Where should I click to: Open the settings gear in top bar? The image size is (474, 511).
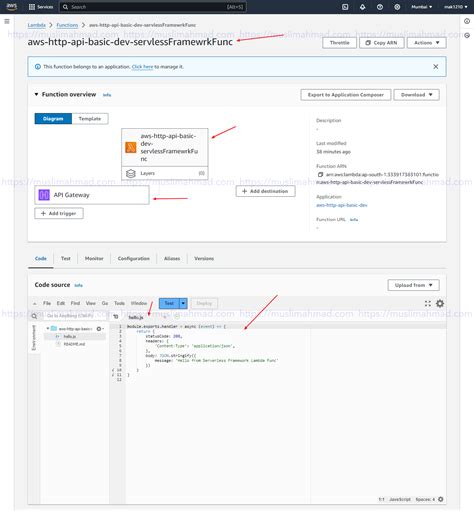tap(397, 7)
